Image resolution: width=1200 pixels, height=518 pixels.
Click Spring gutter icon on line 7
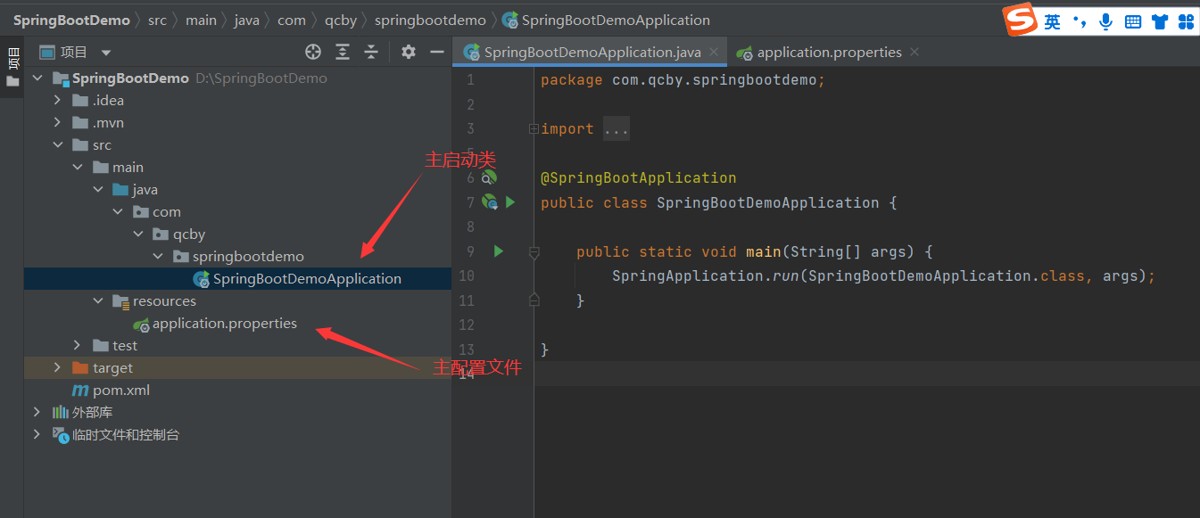(489, 202)
